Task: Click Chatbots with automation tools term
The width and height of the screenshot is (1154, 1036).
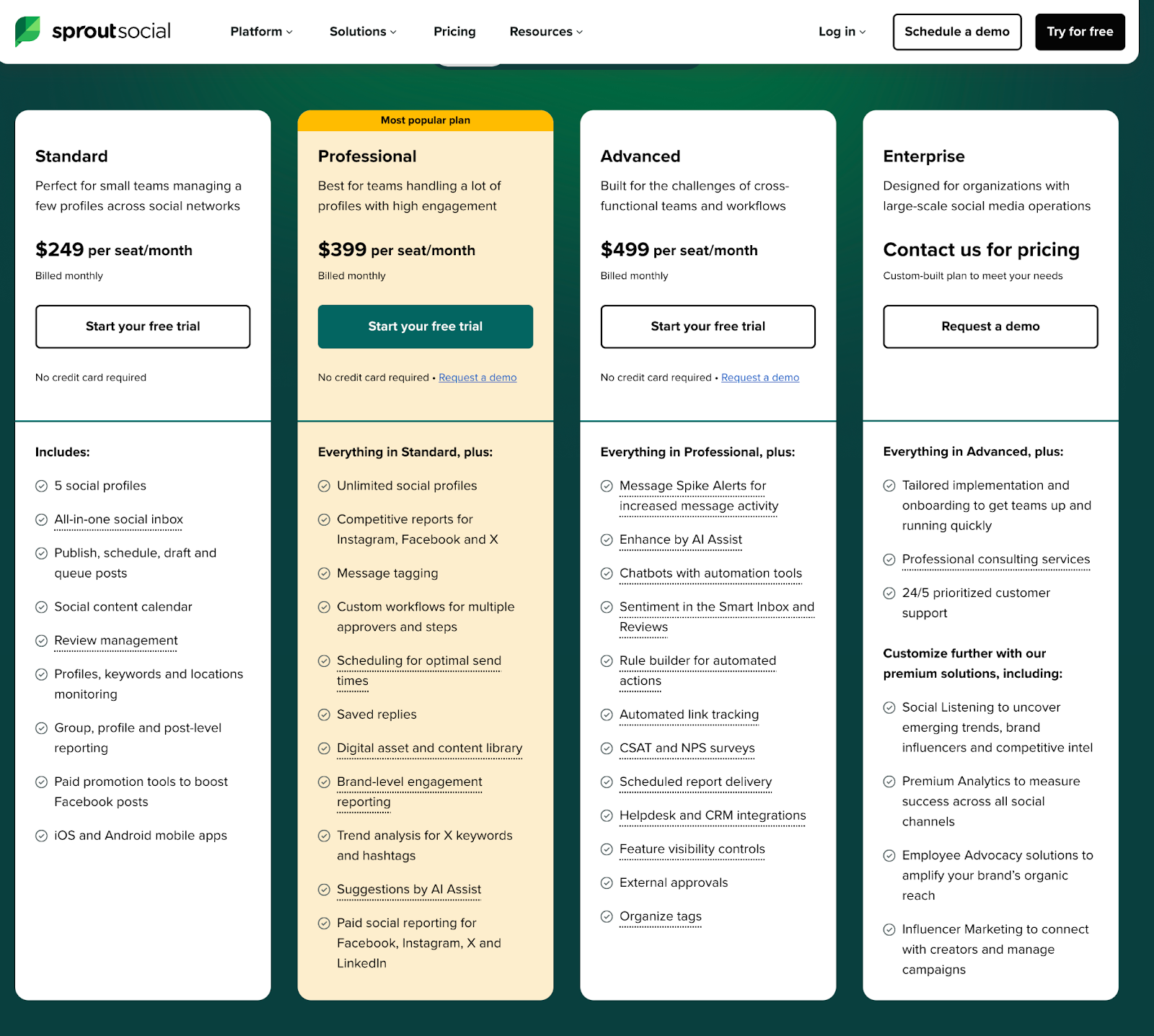Action: [710, 574]
